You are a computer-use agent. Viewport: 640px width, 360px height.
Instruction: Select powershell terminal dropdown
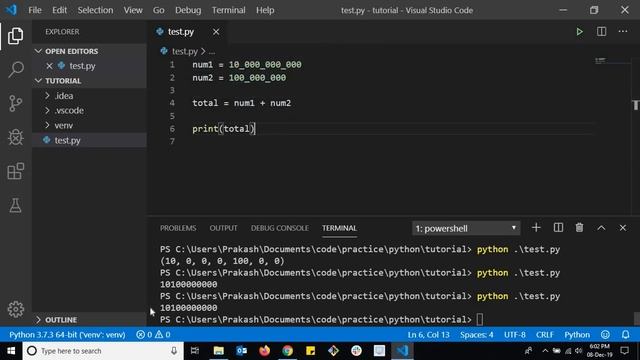tap(466, 228)
